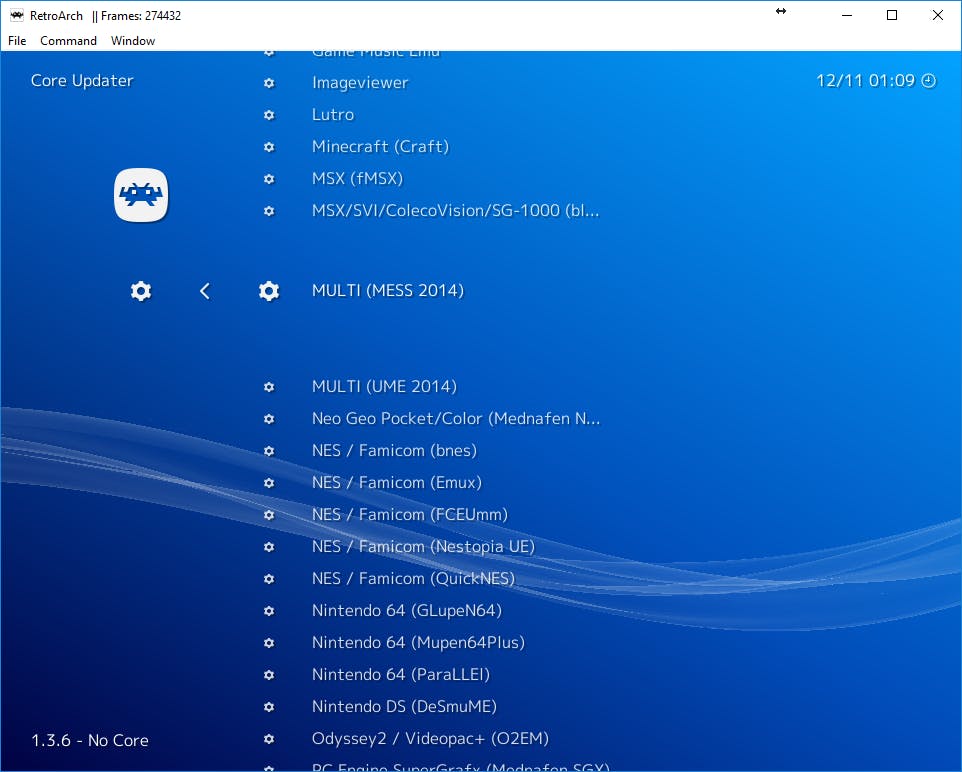
Task: Click gear icon beside Lutro
Action: click(x=269, y=115)
